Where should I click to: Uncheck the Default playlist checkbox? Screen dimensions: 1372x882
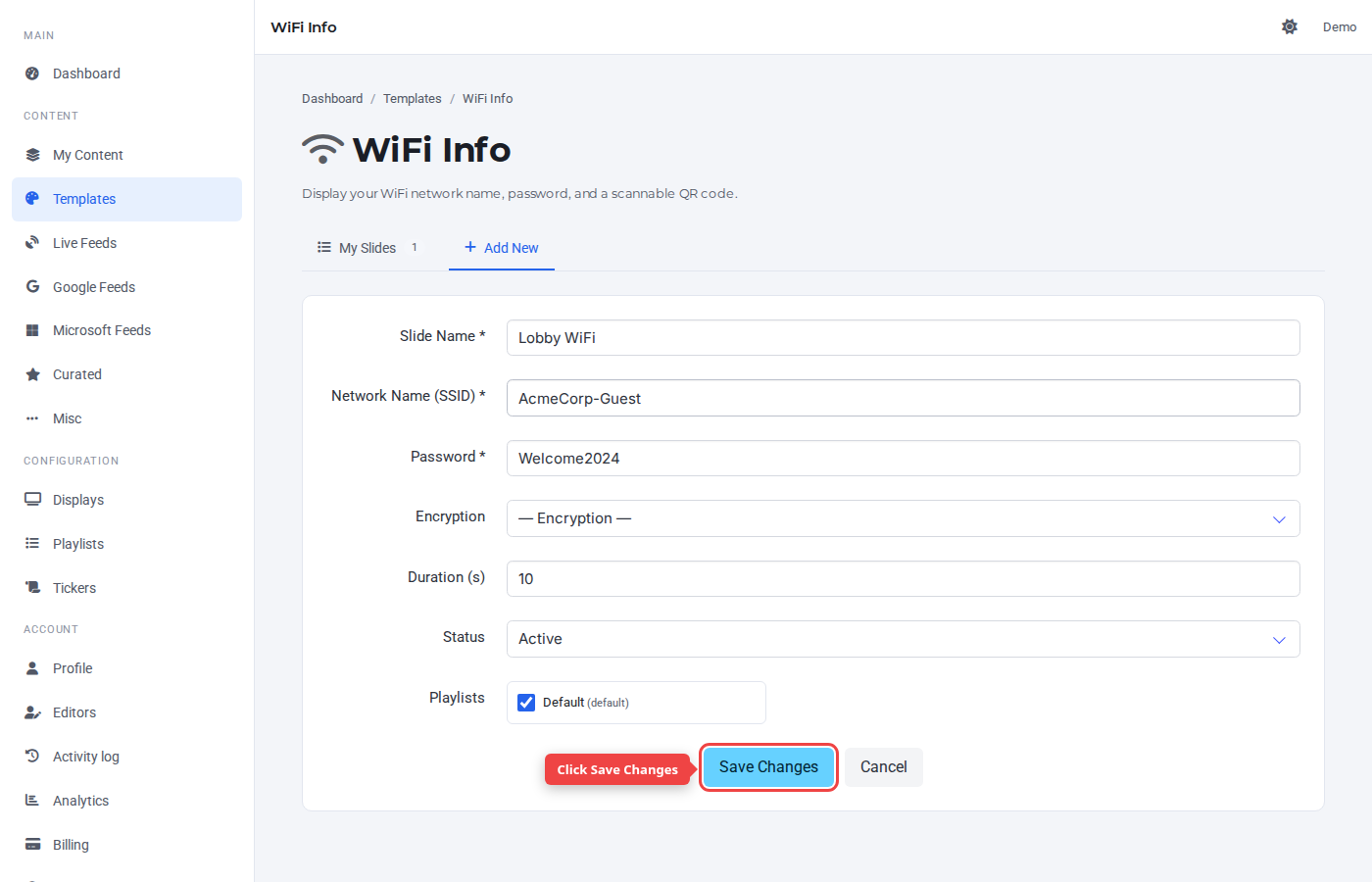coord(526,703)
